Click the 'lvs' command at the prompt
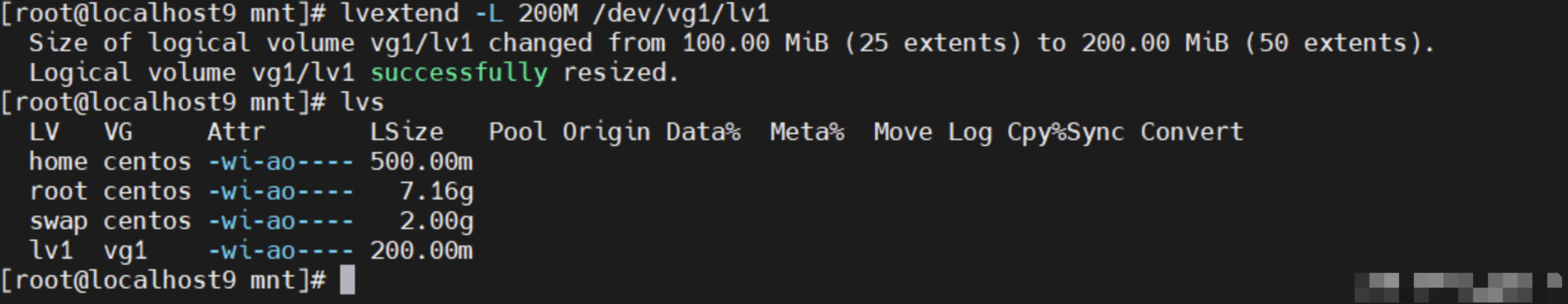The image size is (1568, 304). pyautogui.click(x=362, y=102)
